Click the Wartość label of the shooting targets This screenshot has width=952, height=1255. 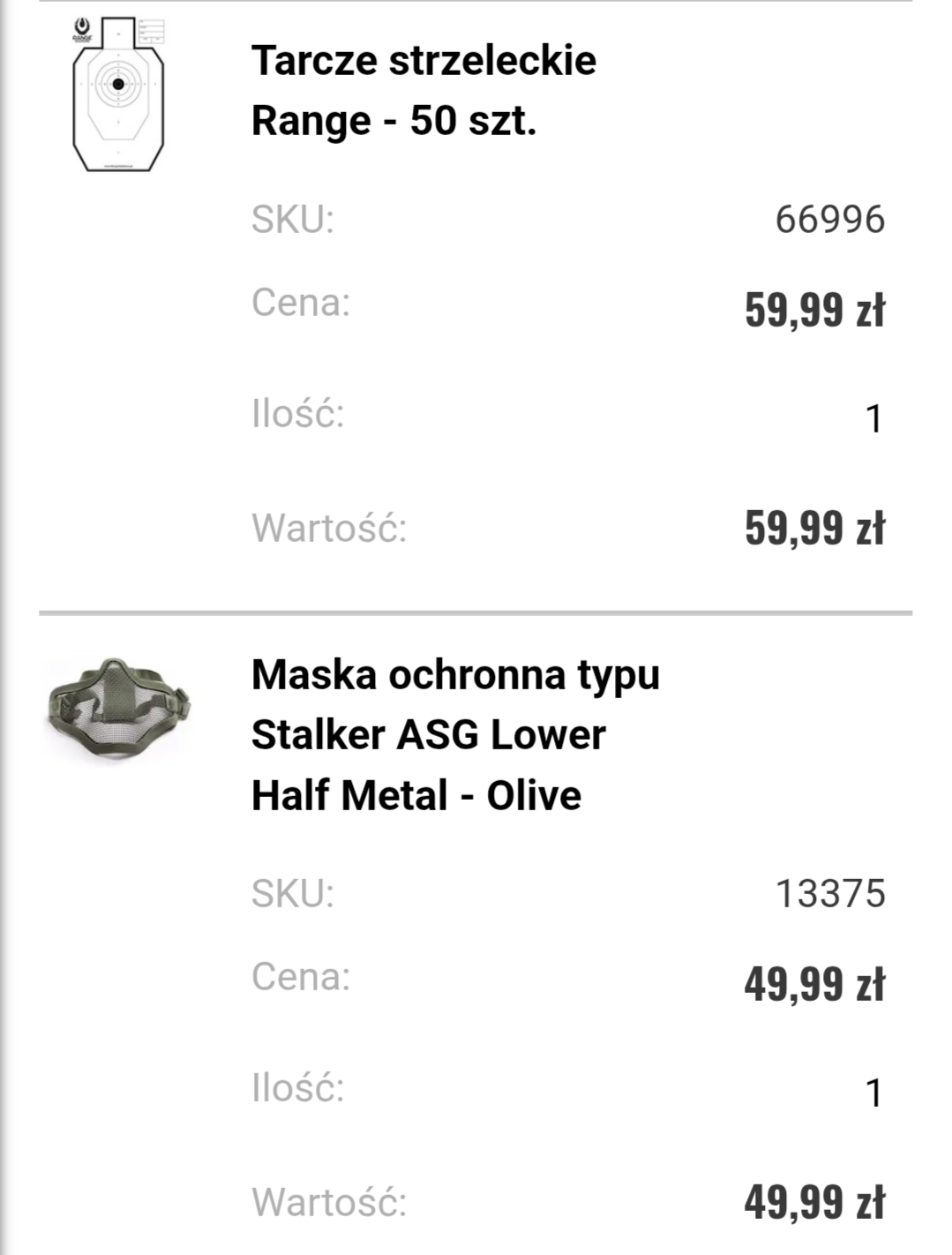329,528
